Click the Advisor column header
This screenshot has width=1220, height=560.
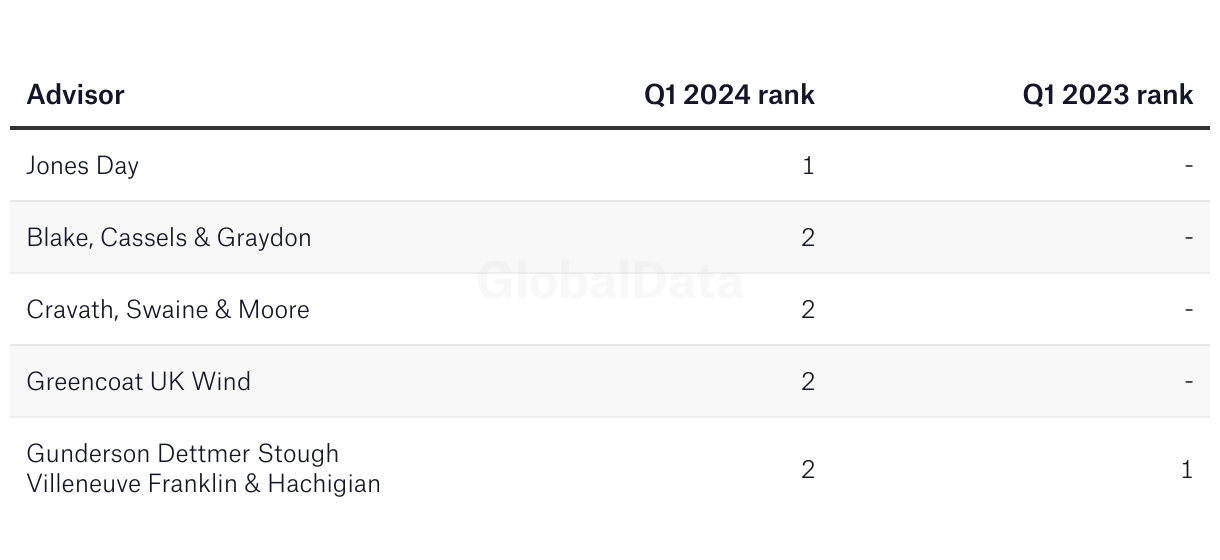click(x=75, y=95)
